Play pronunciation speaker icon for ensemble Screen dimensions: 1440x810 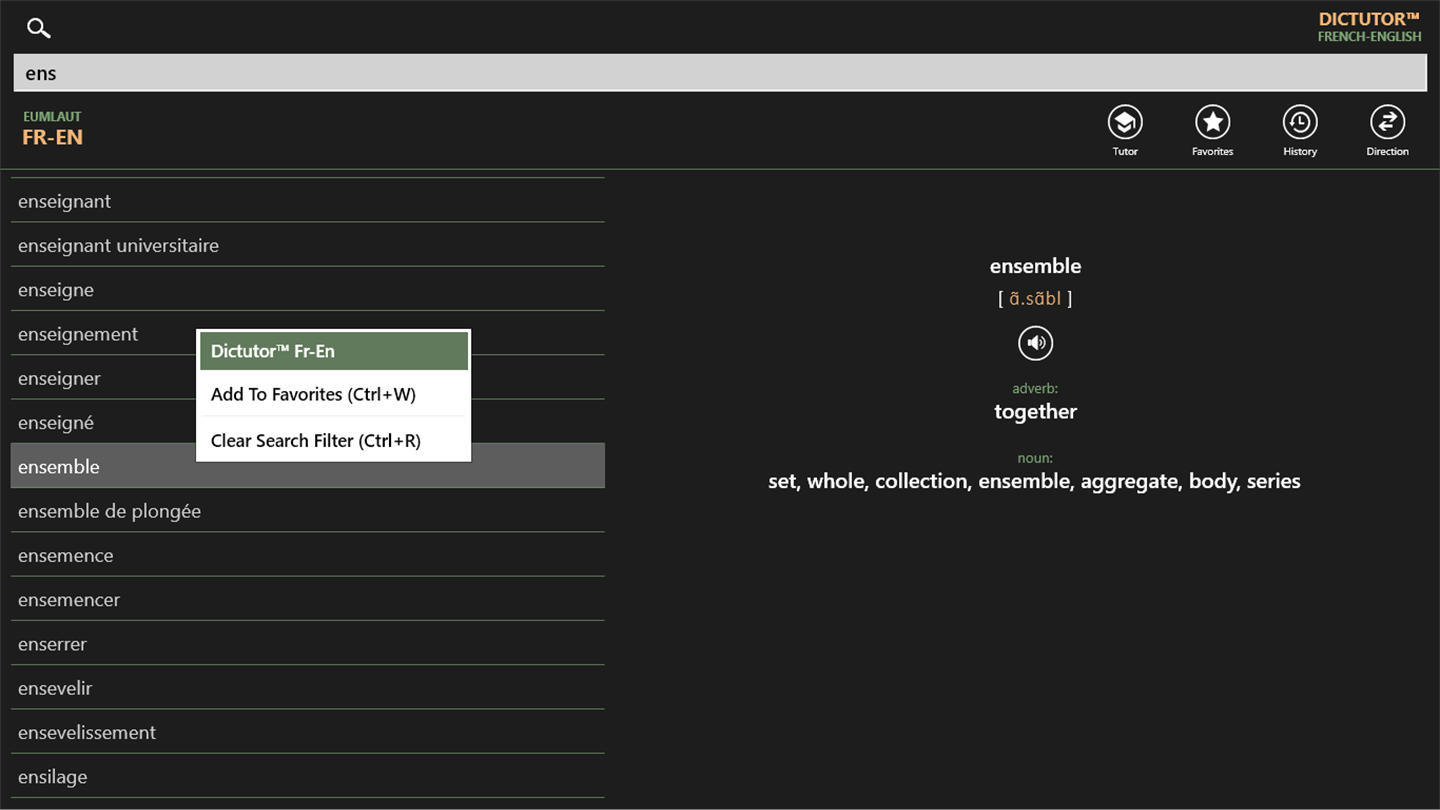click(x=1036, y=343)
